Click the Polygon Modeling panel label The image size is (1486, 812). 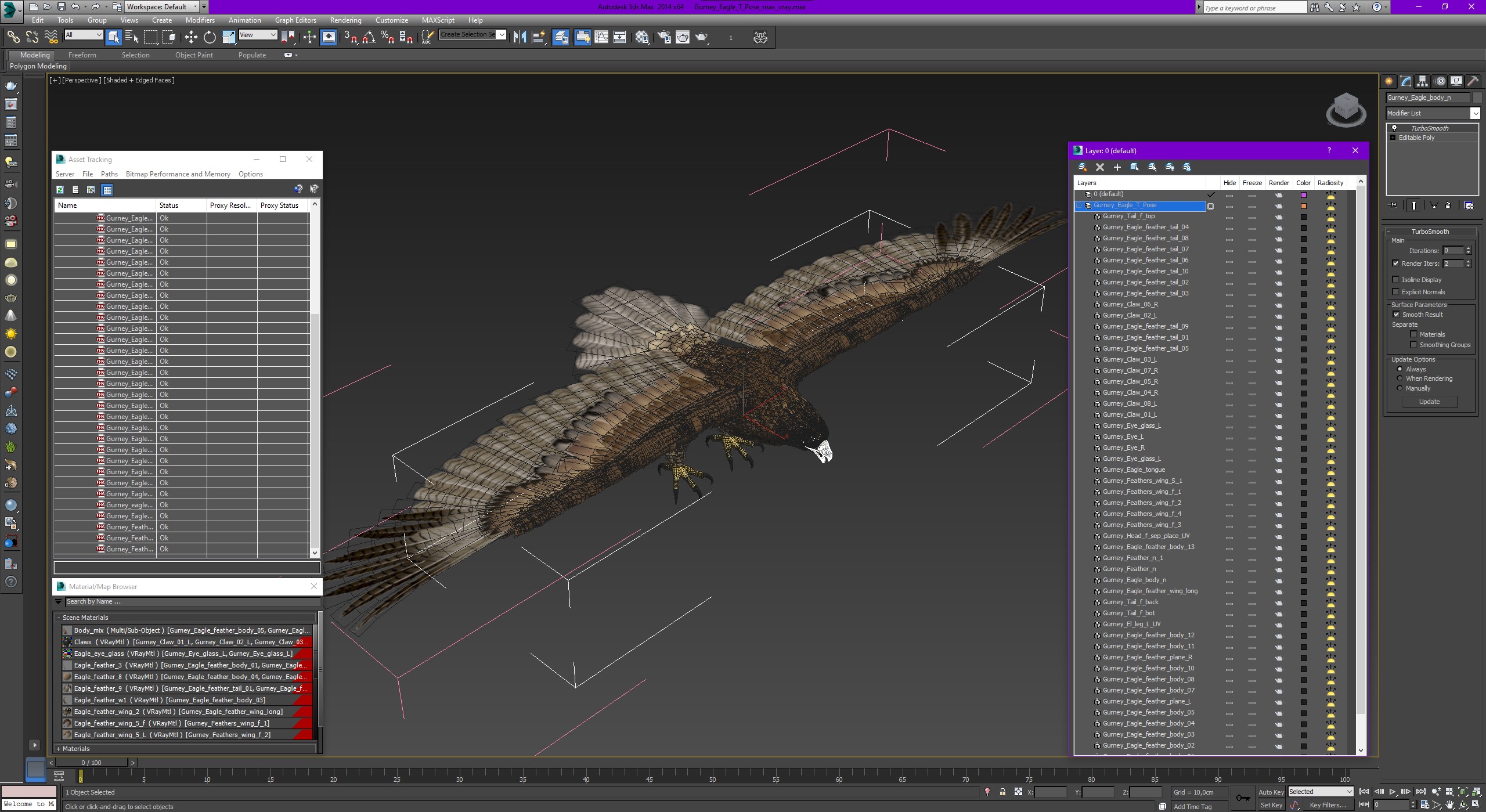(x=38, y=66)
